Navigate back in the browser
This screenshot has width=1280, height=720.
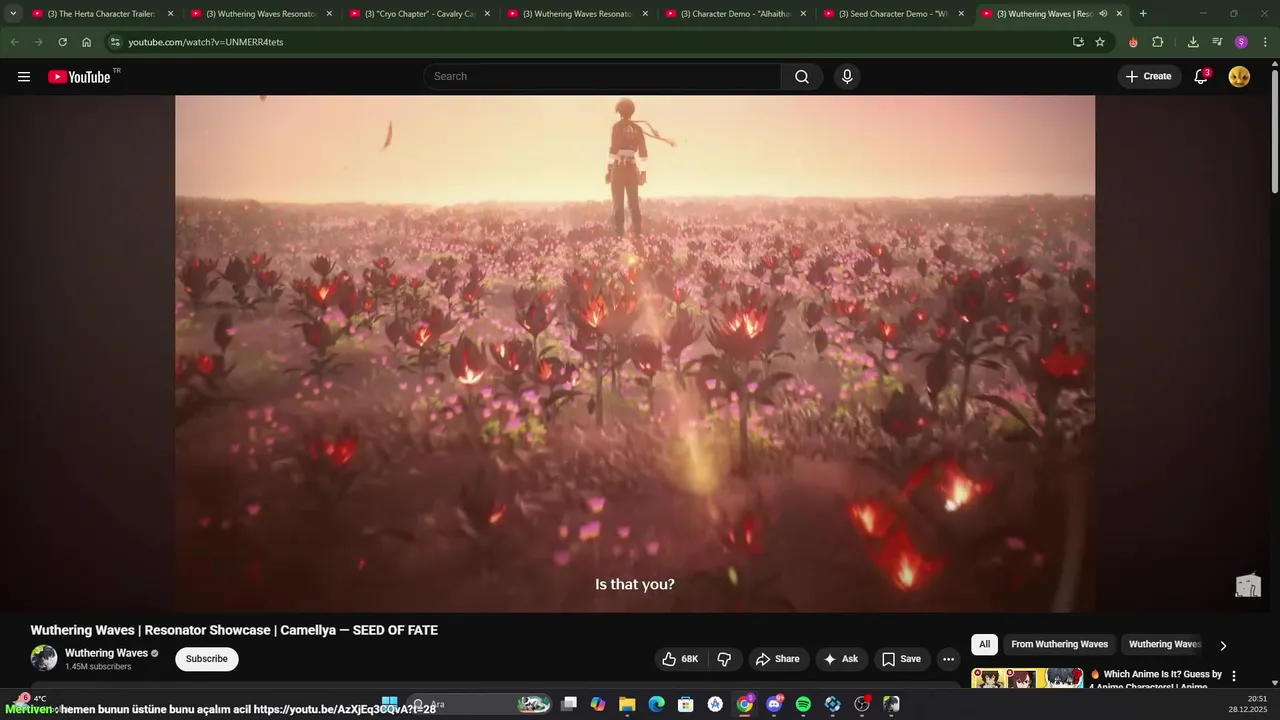pyautogui.click(x=14, y=42)
